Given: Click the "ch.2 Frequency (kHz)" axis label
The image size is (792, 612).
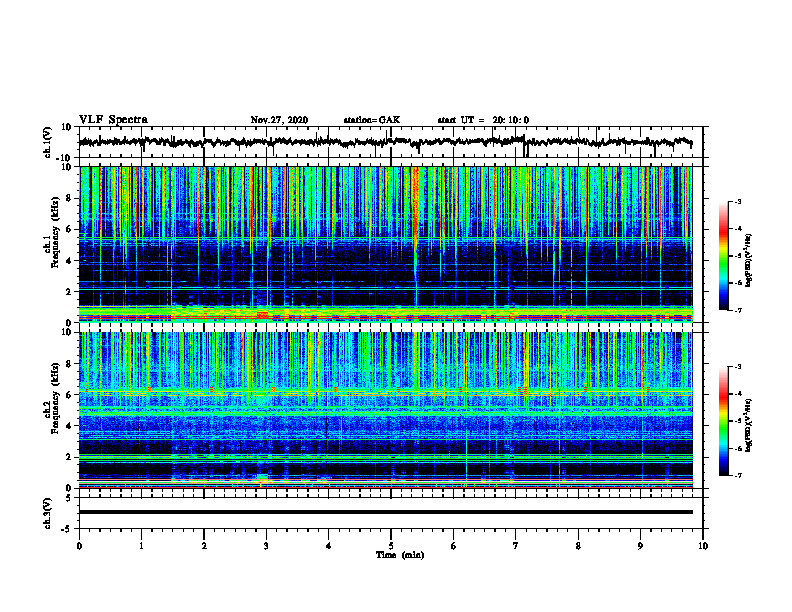Looking at the screenshot, I should [52, 399].
